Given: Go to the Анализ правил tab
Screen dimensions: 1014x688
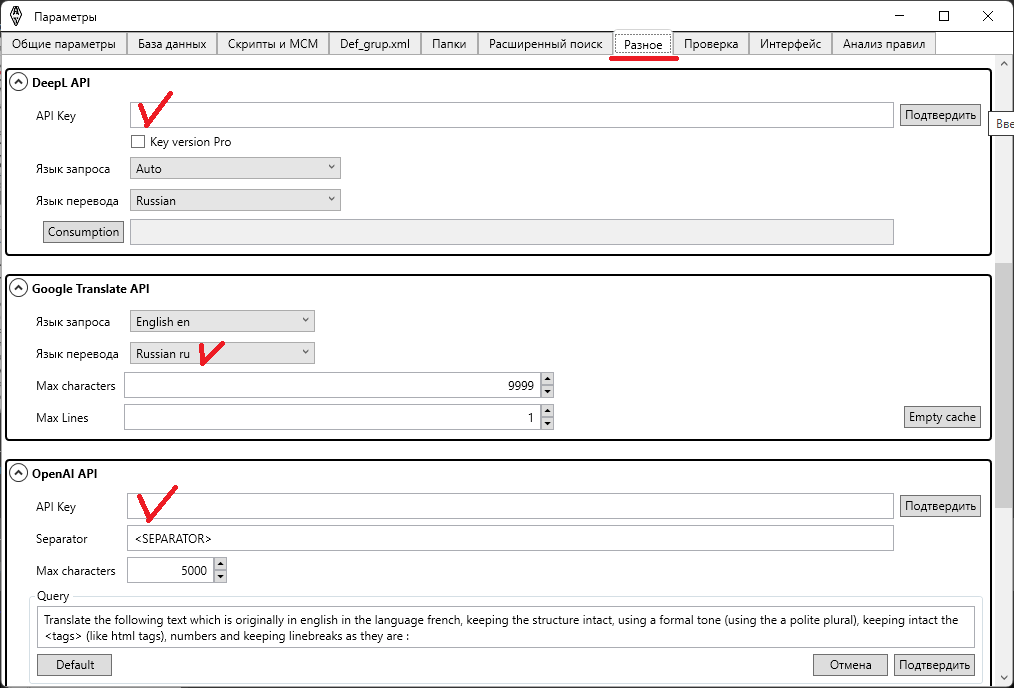Looking at the screenshot, I should (x=884, y=44).
